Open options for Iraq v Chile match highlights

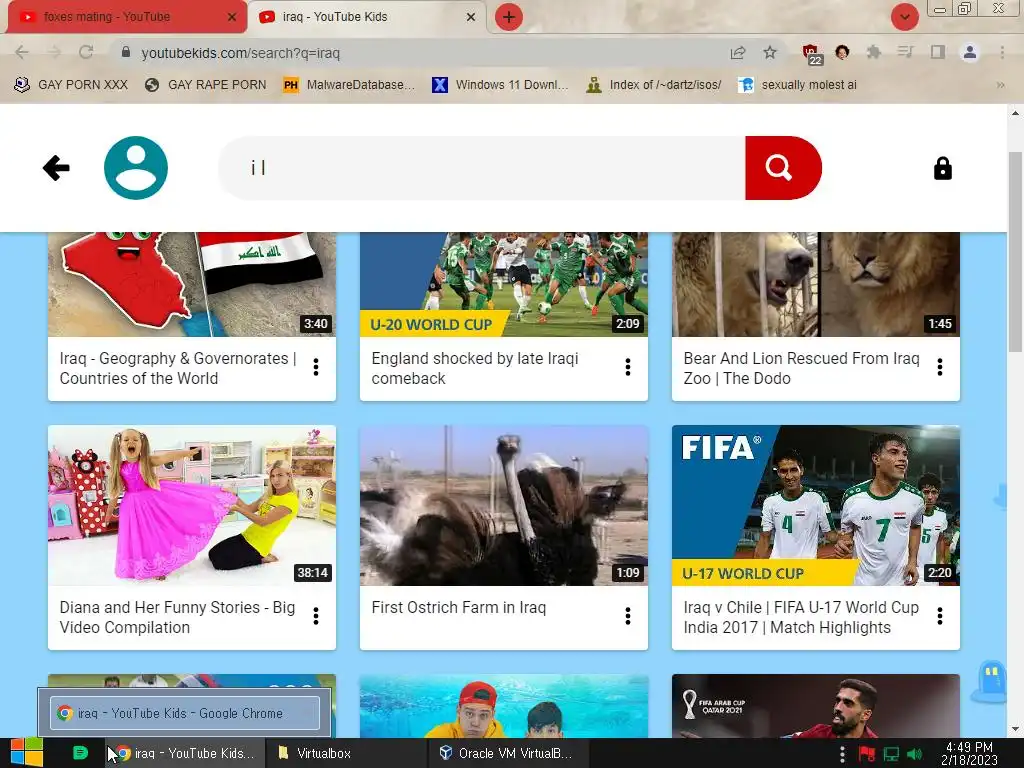click(x=940, y=616)
